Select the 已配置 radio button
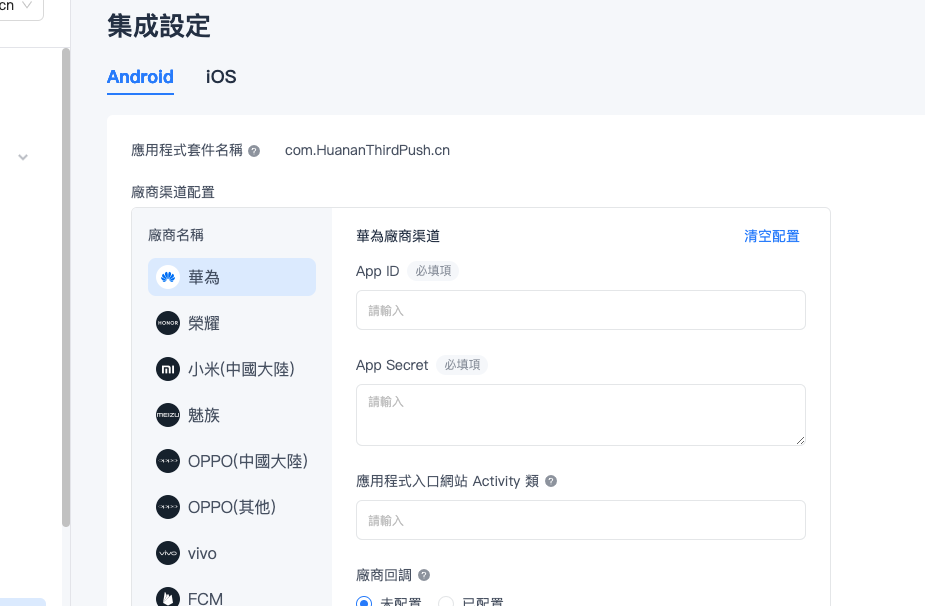Screen dimensions: 925x606 [x=446, y=602]
